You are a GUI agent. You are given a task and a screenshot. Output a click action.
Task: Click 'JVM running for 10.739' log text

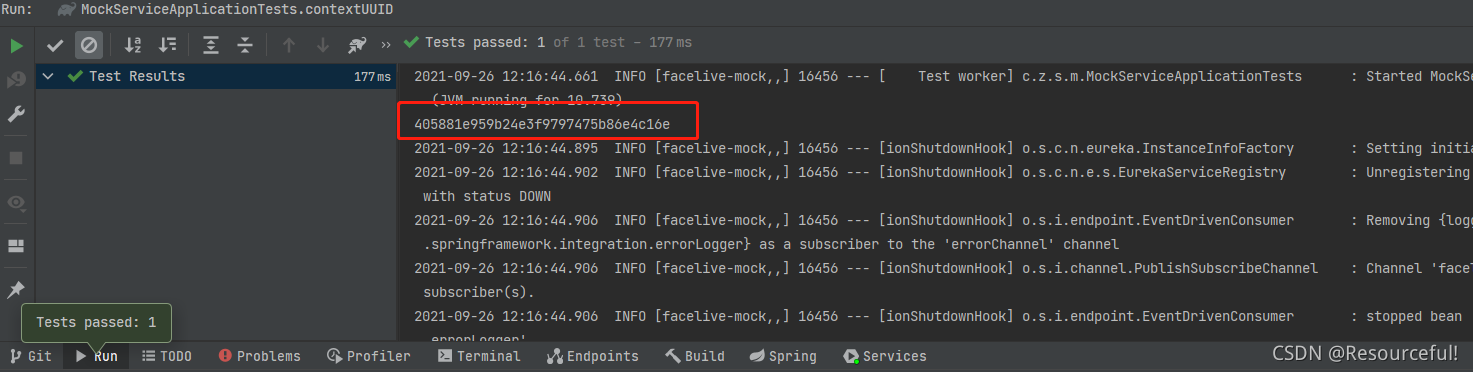[x=527, y=100]
